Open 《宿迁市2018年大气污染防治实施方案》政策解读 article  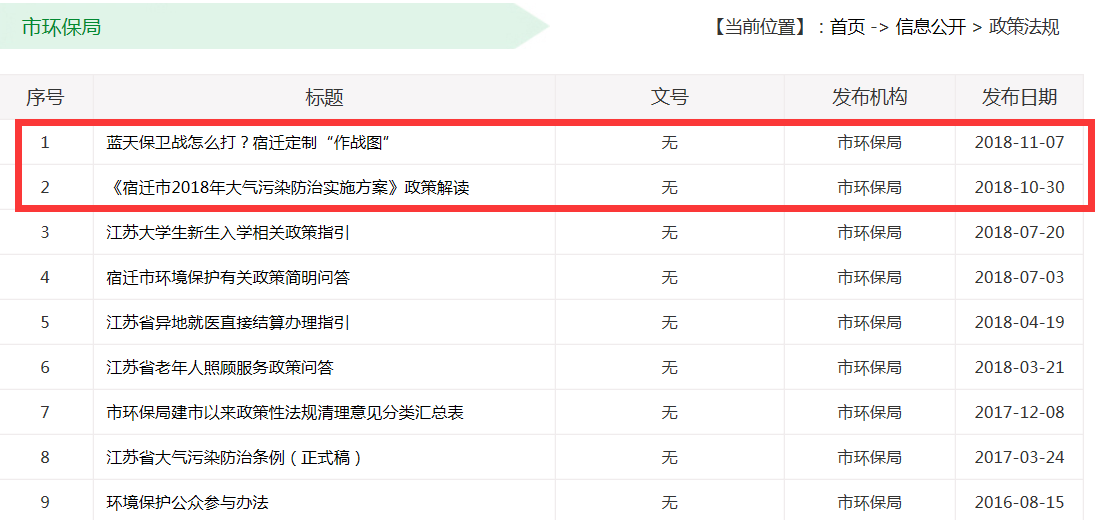click(x=287, y=188)
